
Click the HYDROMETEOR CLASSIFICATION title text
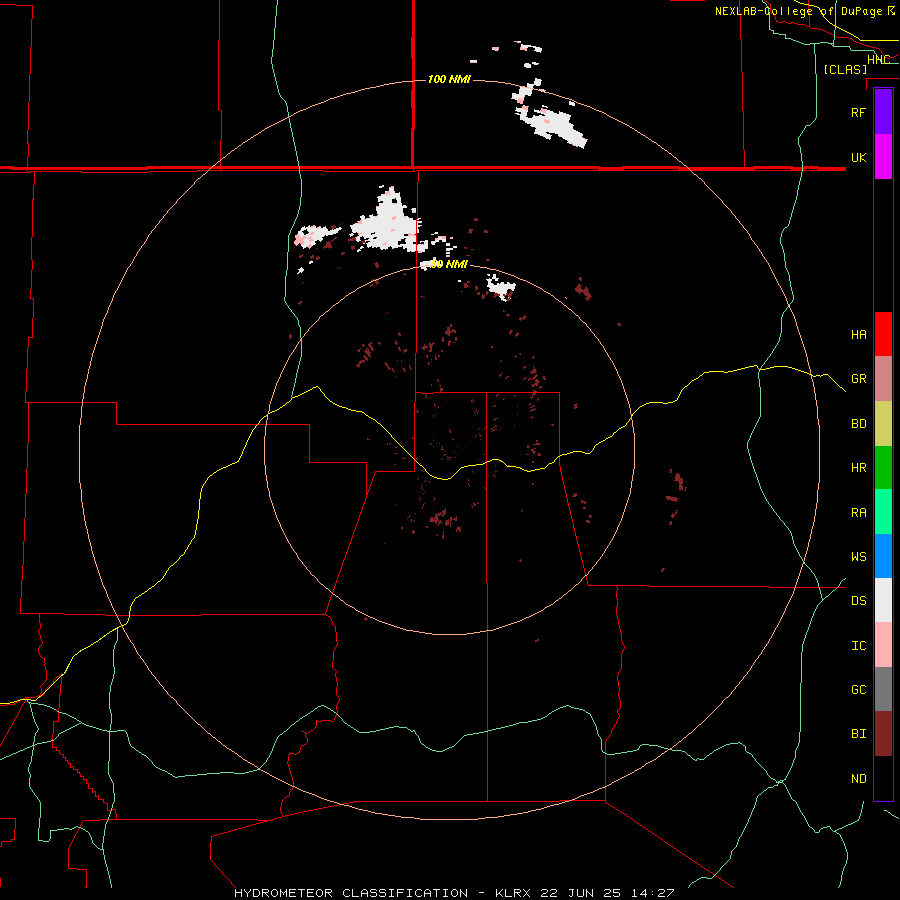351,893
